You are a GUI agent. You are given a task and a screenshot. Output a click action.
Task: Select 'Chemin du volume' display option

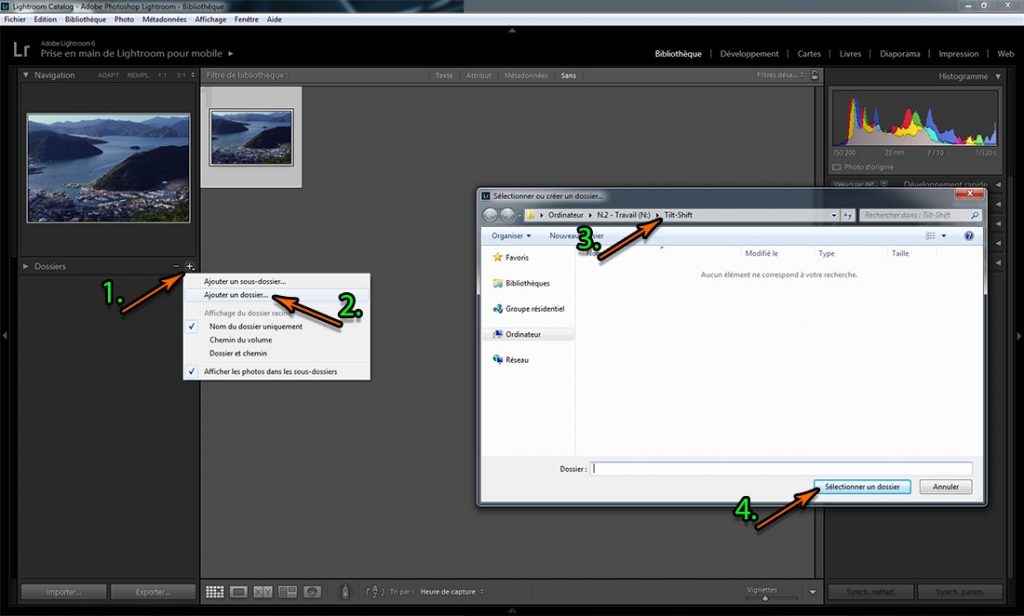(240, 340)
